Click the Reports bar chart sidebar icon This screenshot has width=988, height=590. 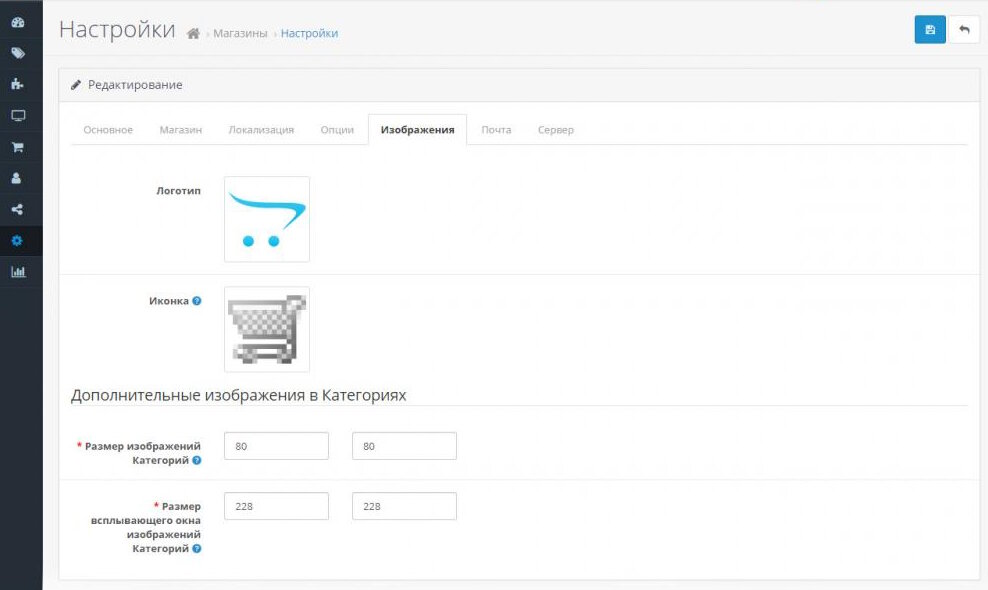tap(17, 271)
